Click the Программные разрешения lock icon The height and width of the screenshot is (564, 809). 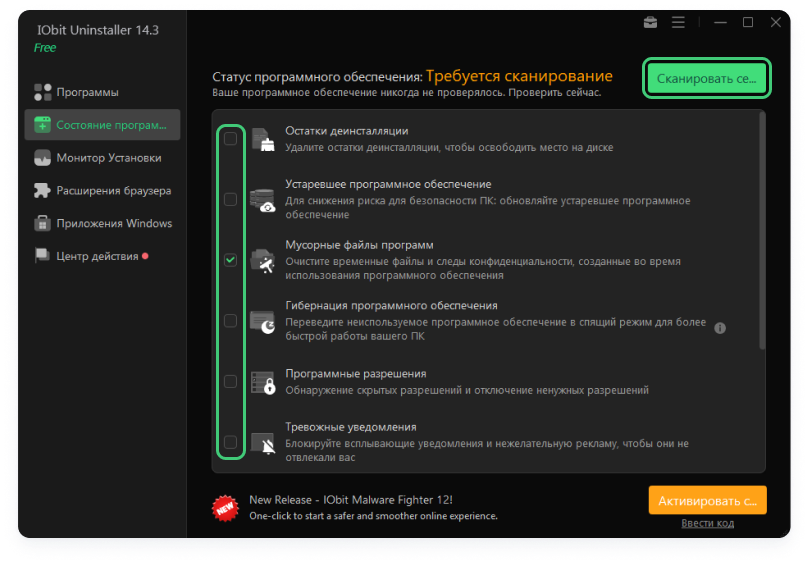tap(263, 382)
